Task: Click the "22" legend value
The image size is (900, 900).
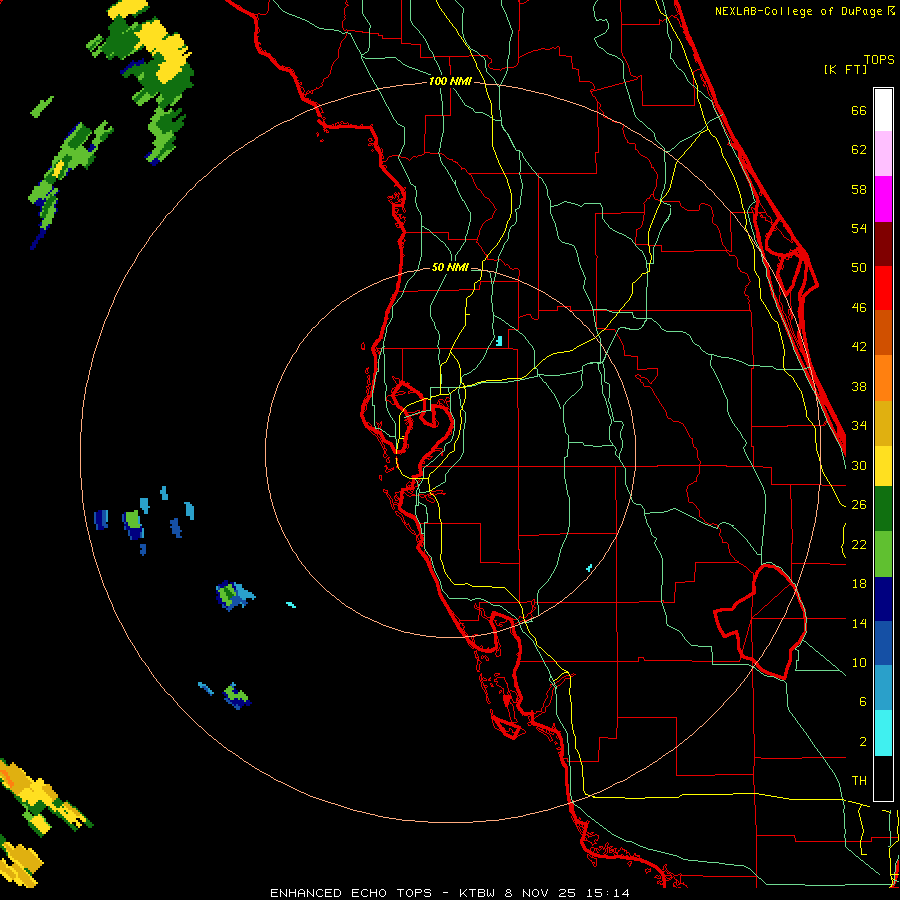Action: (x=859, y=544)
